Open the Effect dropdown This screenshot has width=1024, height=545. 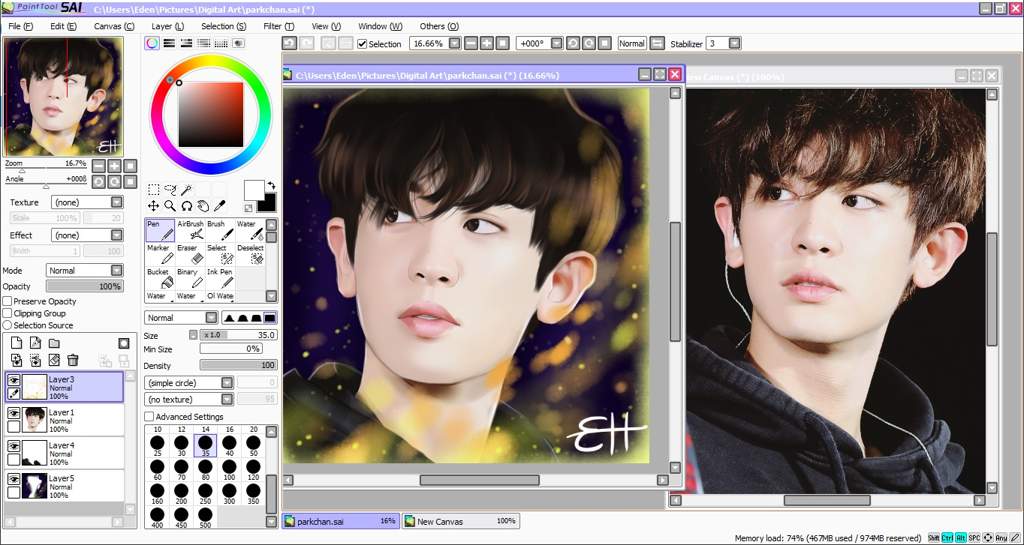pyautogui.click(x=87, y=235)
